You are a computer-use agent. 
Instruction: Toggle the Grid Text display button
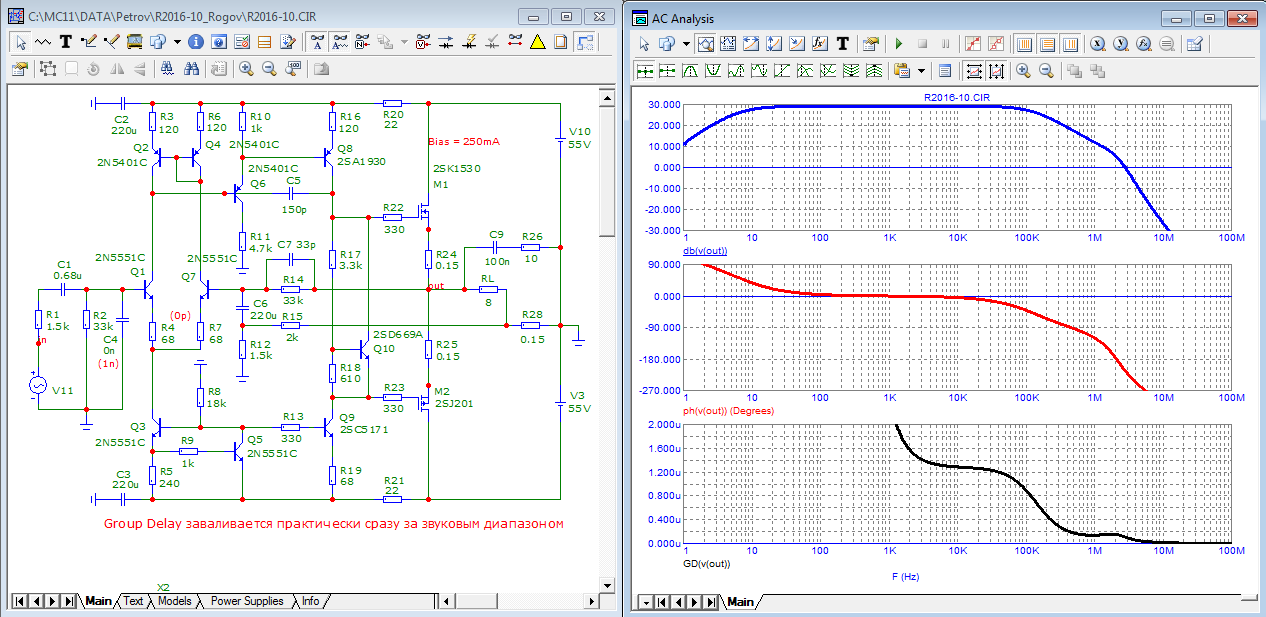pyautogui.click(x=340, y=42)
